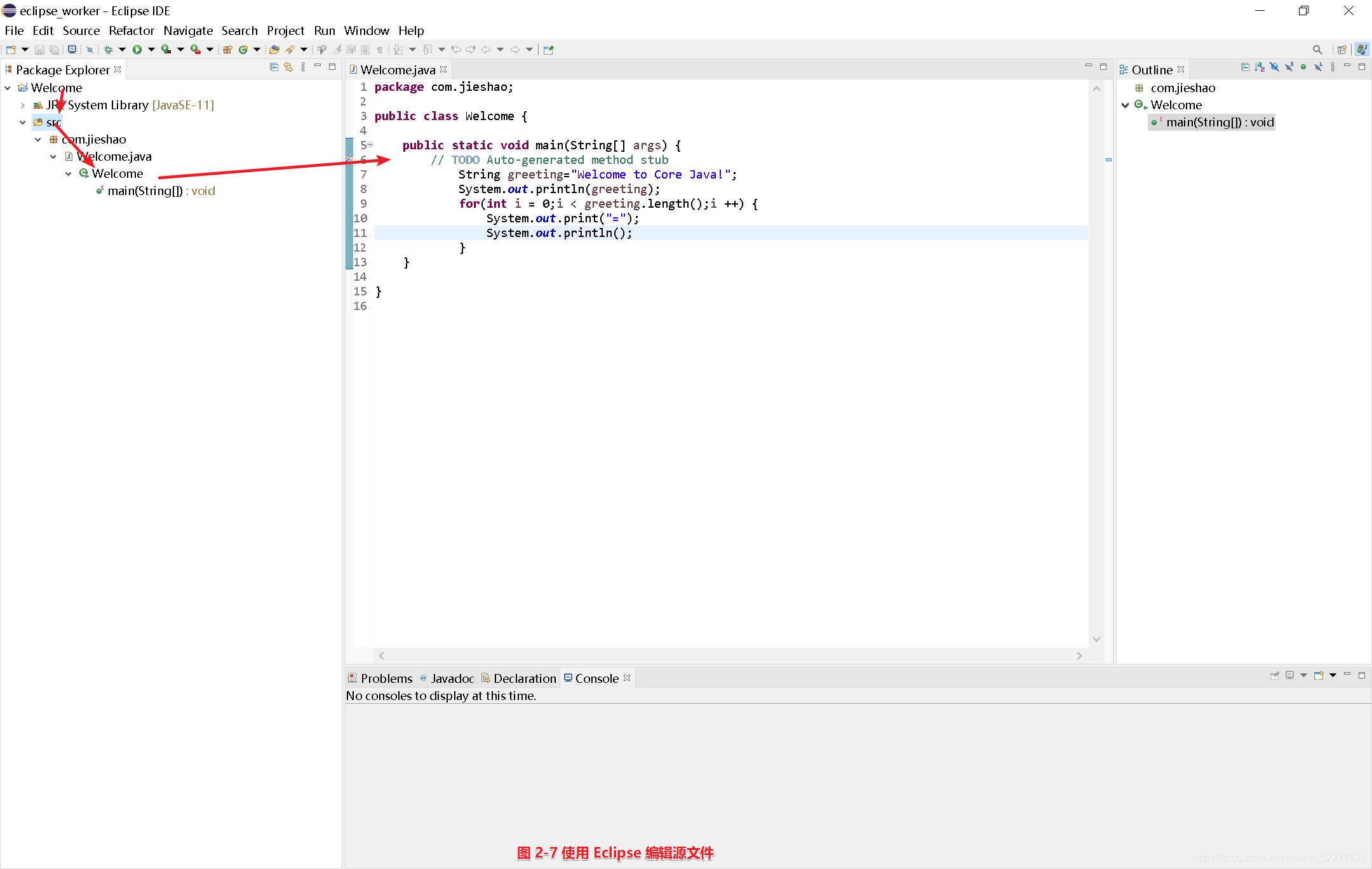Viewport: 1372px width, 869px height.
Task: Open the terminal console toolbar icon
Action: click(x=72, y=50)
